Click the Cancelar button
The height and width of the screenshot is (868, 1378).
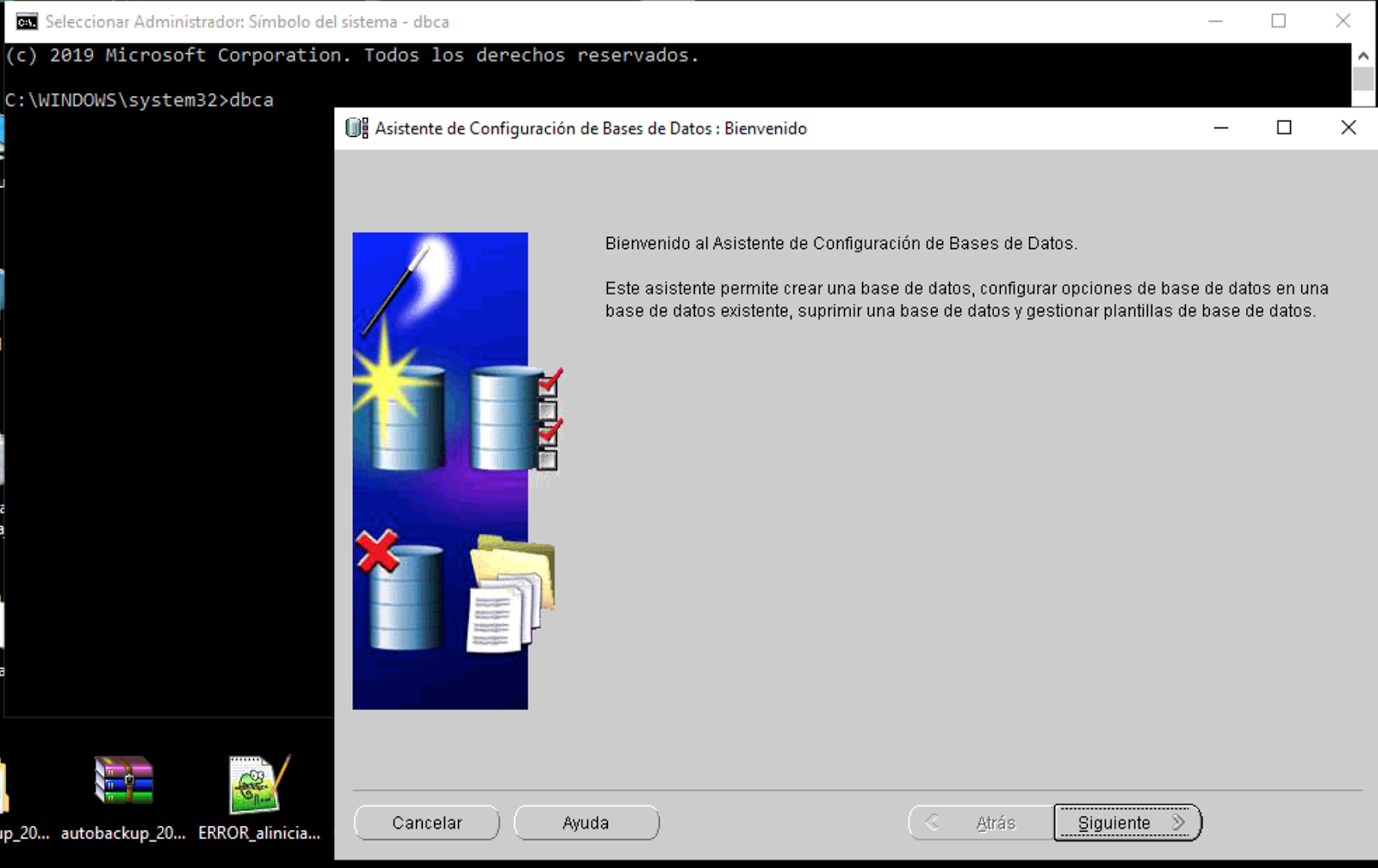pyautogui.click(x=427, y=822)
